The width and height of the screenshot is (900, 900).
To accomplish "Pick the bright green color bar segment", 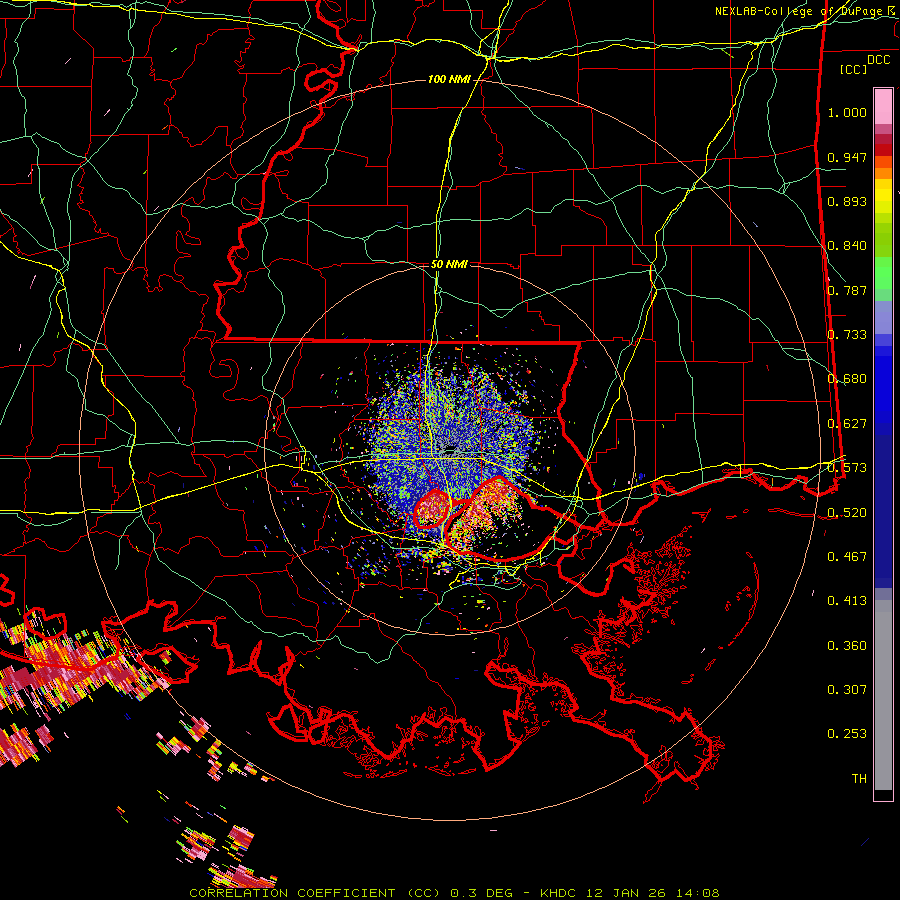I will coord(883,273).
